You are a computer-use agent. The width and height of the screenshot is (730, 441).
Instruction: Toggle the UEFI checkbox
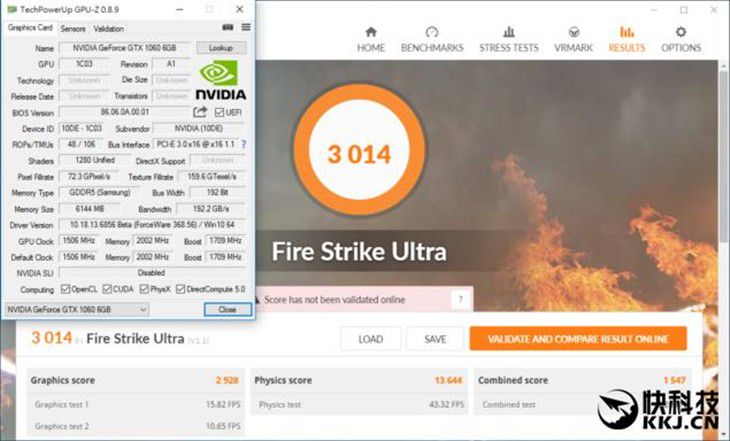[x=219, y=112]
